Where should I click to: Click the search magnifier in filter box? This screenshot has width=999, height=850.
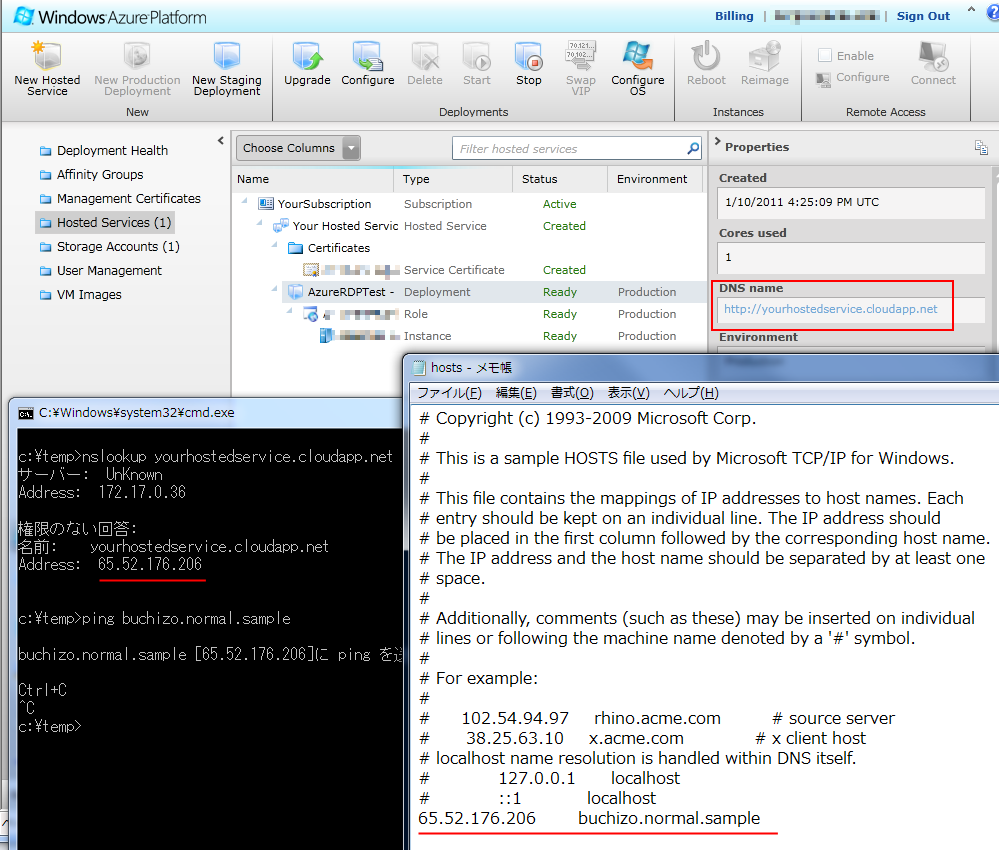pos(693,149)
